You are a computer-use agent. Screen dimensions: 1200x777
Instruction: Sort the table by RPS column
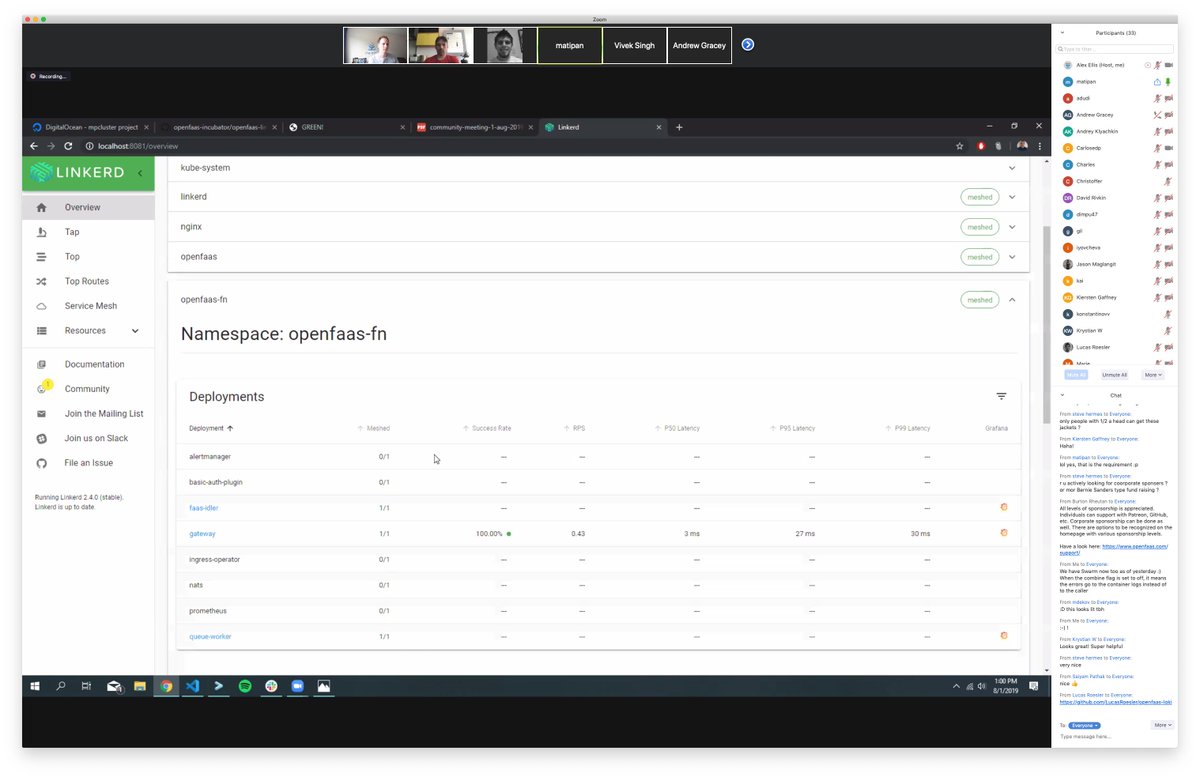pyautogui.click(x=575, y=428)
